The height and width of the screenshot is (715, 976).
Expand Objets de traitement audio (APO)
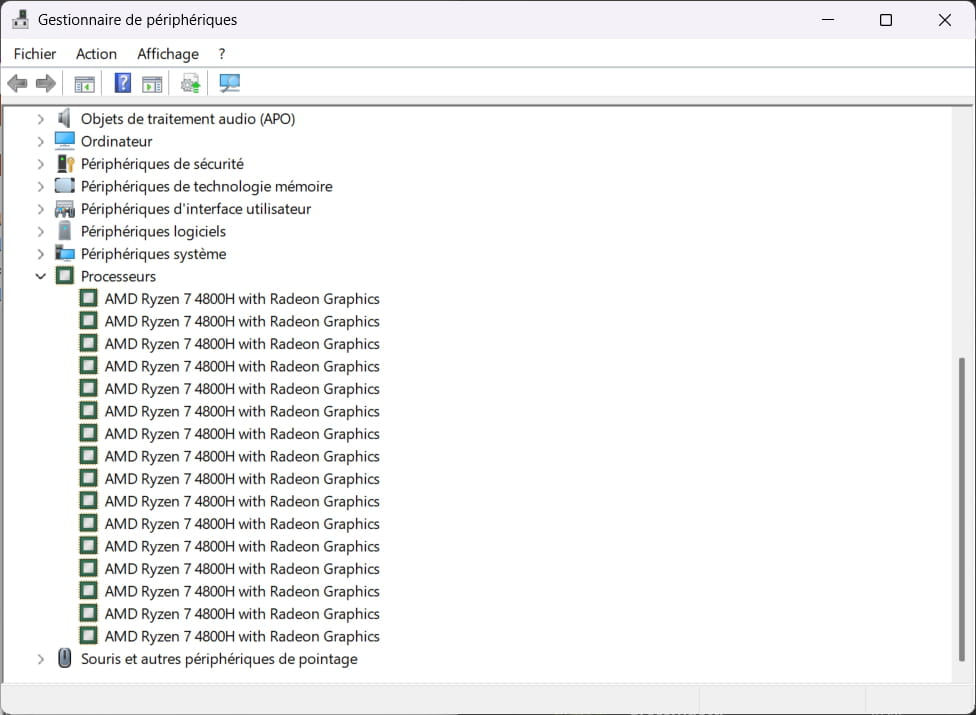coord(40,119)
